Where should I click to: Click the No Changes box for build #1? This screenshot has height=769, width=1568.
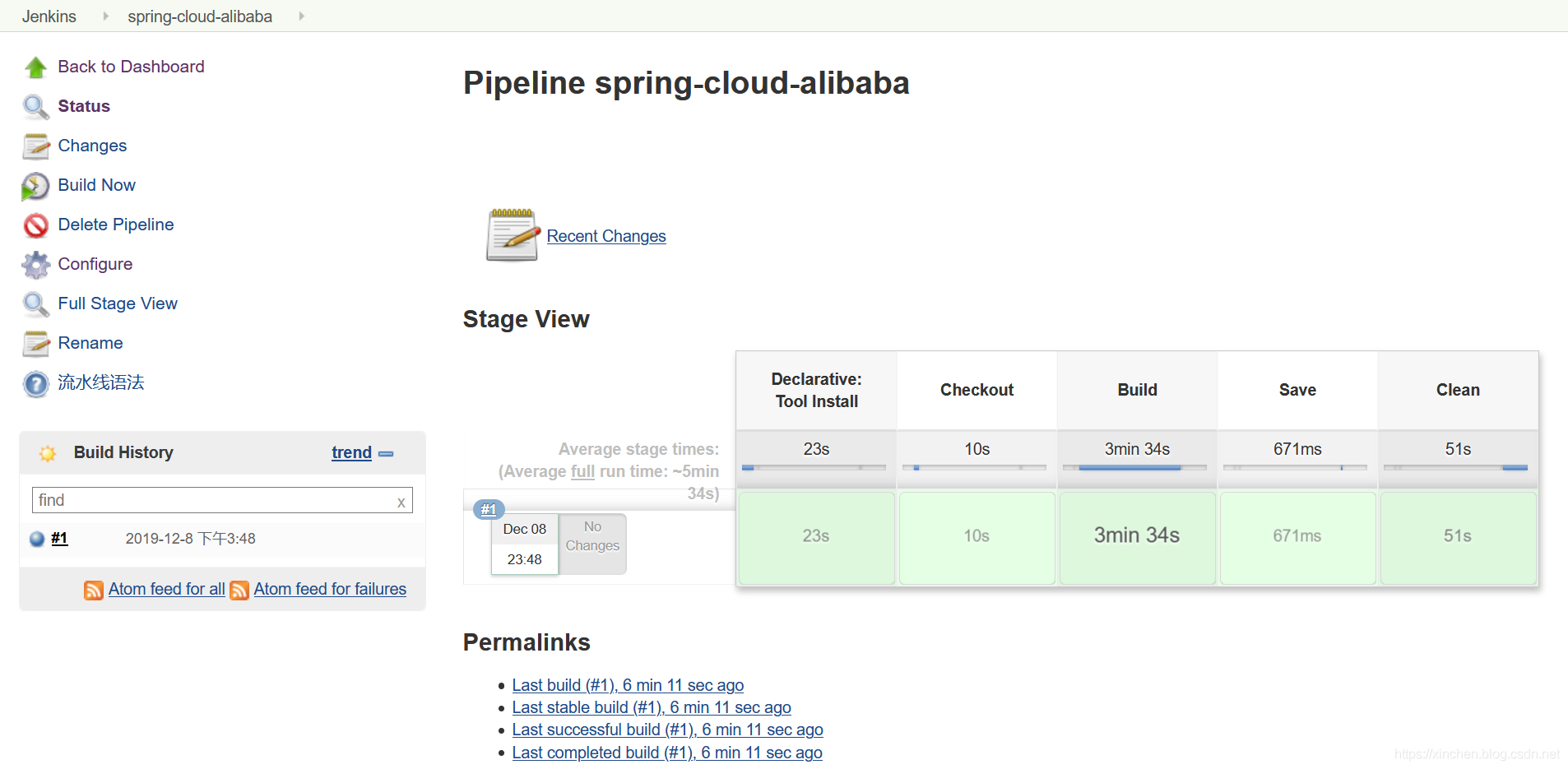coord(592,544)
